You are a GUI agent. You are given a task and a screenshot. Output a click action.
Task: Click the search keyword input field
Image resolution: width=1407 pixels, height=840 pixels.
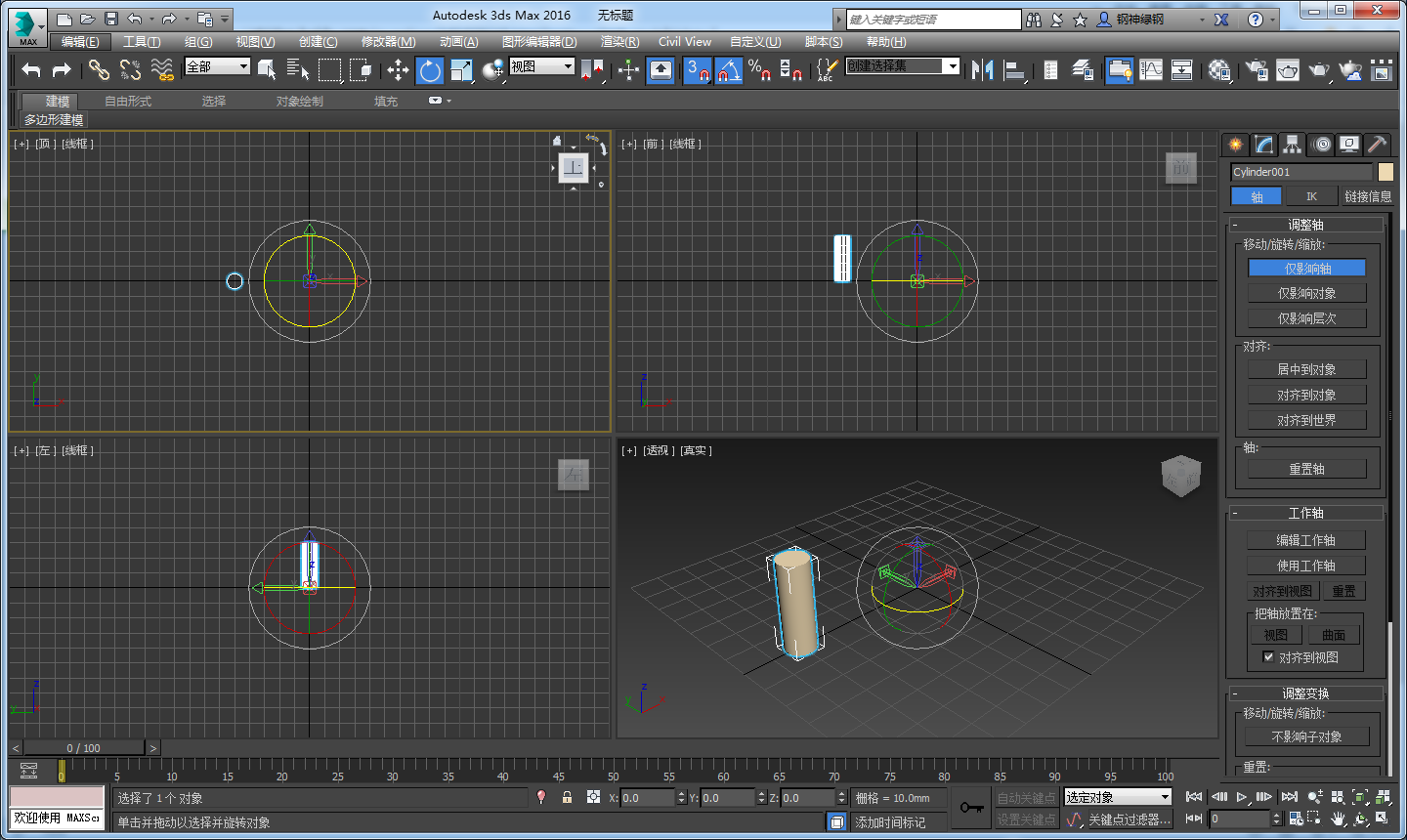click(933, 20)
